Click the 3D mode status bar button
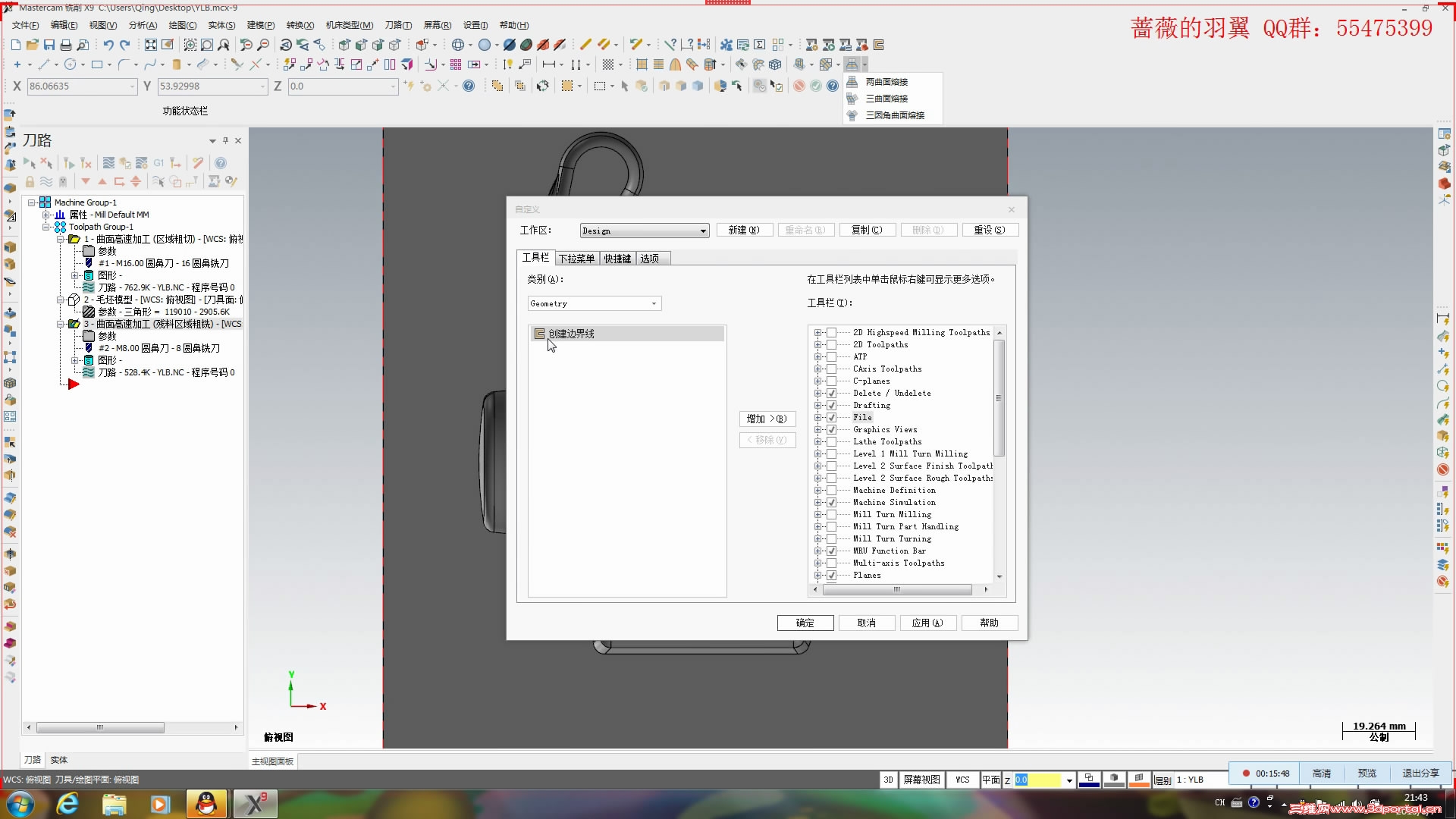Viewport: 1456px width, 819px height. [x=888, y=780]
